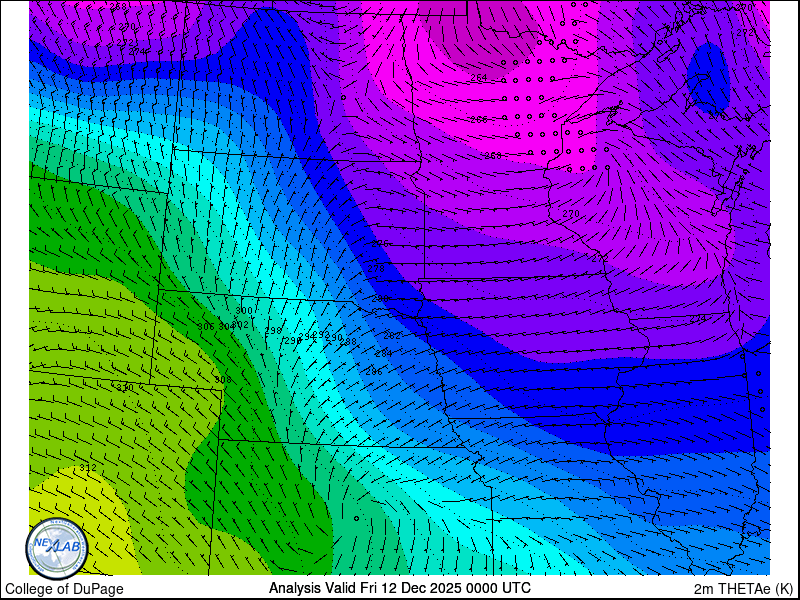Screen dimensions: 800x600
Task: Click the 266 contour label
Action: tap(479, 119)
